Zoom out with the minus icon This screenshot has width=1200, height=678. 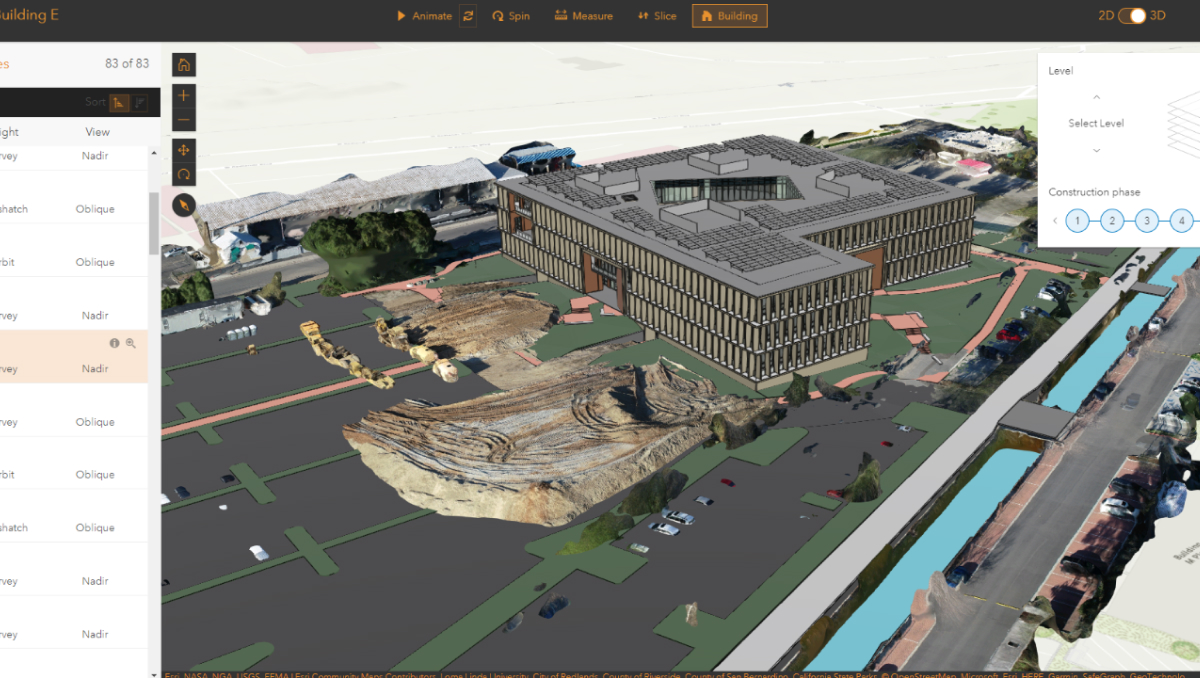click(184, 120)
